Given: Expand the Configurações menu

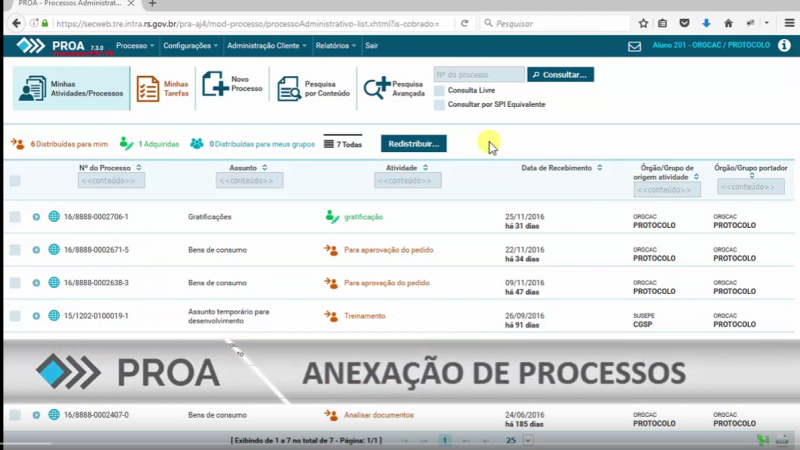Looking at the screenshot, I should click(190, 46).
